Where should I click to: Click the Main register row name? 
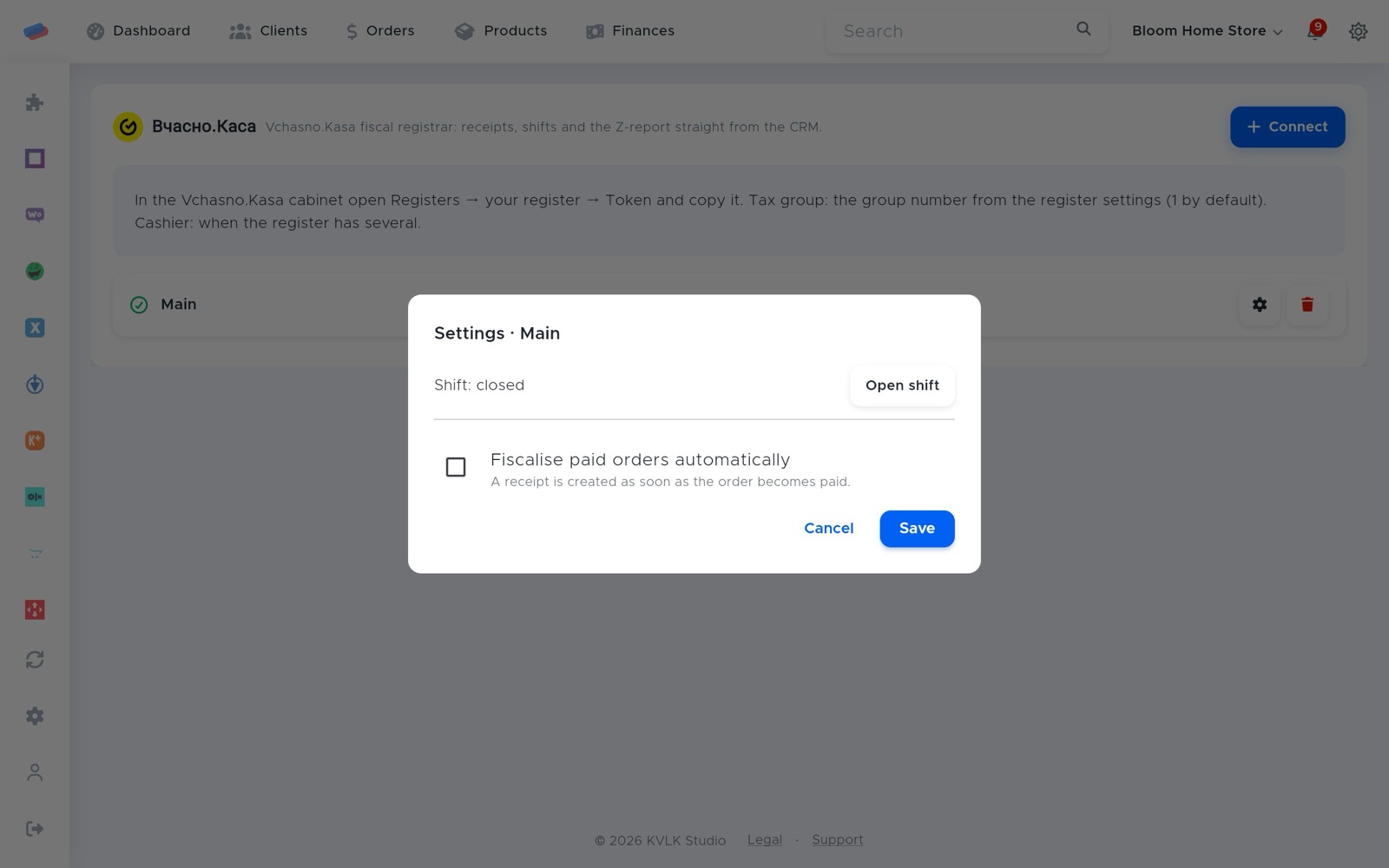tap(179, 305)
